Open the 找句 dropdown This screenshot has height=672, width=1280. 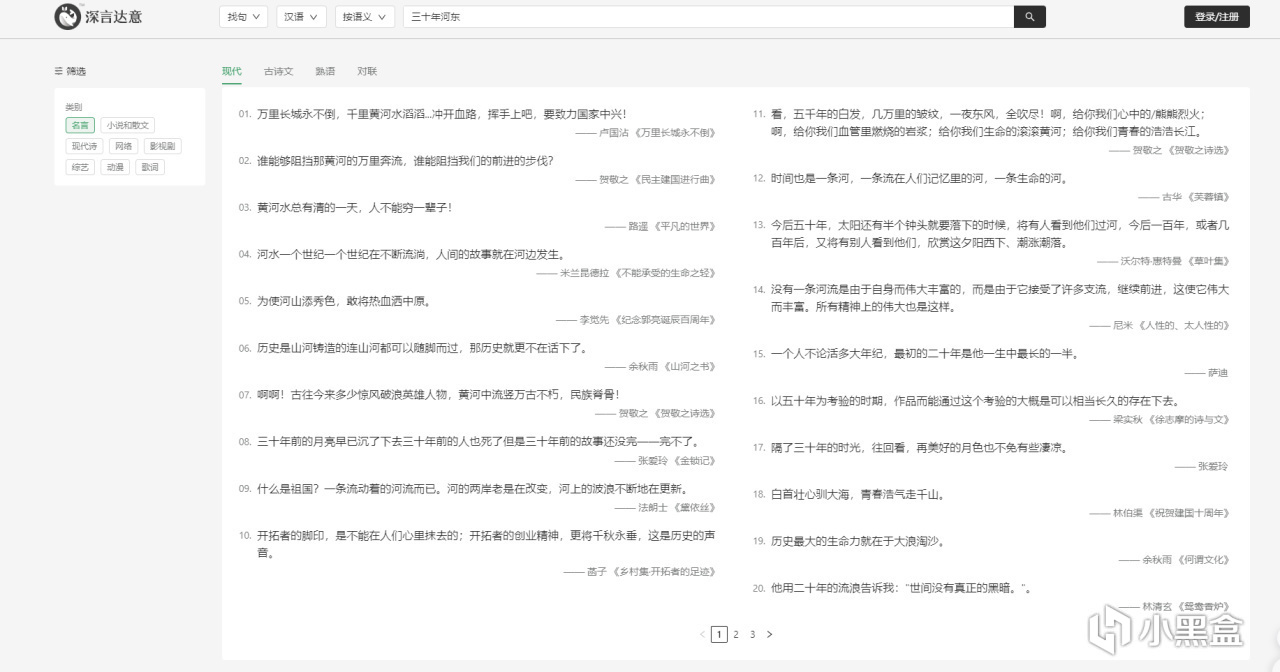[243, 17]
